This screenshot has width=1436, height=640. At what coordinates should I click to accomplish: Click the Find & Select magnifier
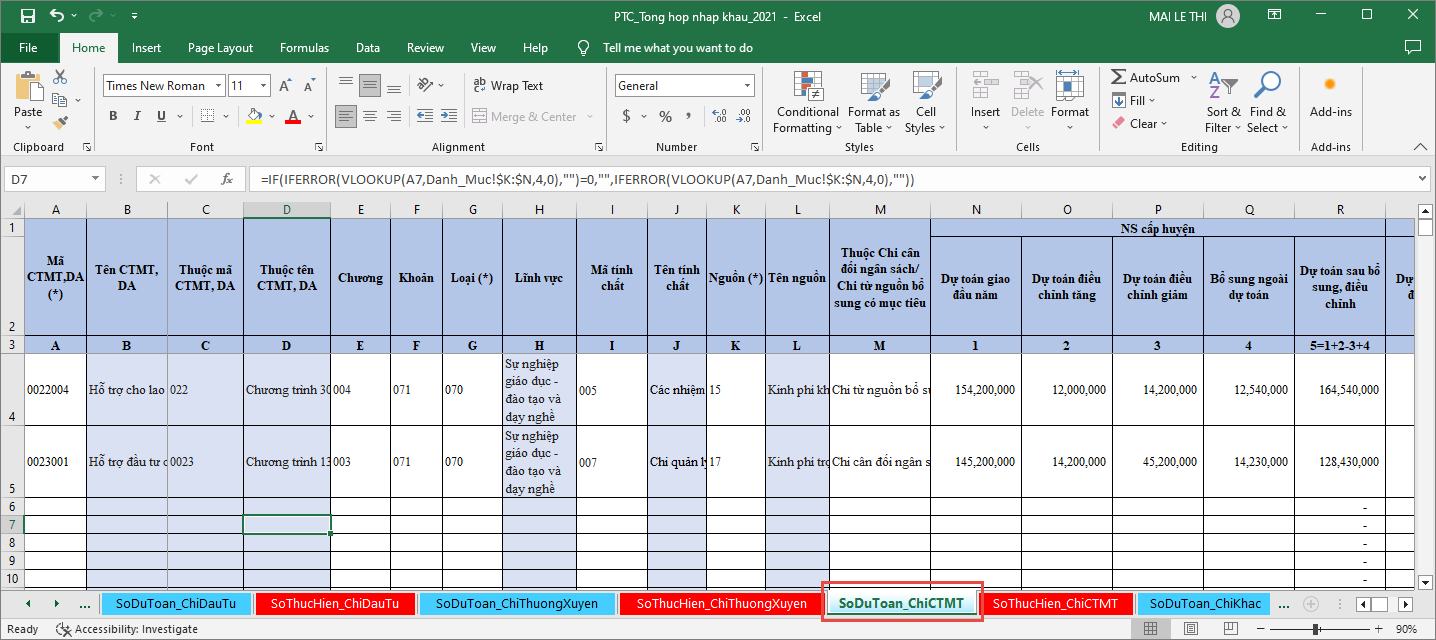click(x=1267, y=103)
